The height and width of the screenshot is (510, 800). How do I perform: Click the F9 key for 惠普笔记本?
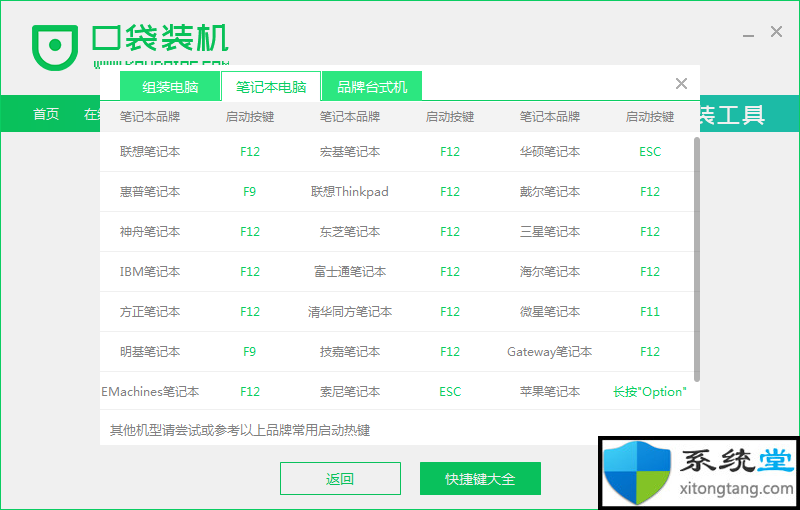249,192
